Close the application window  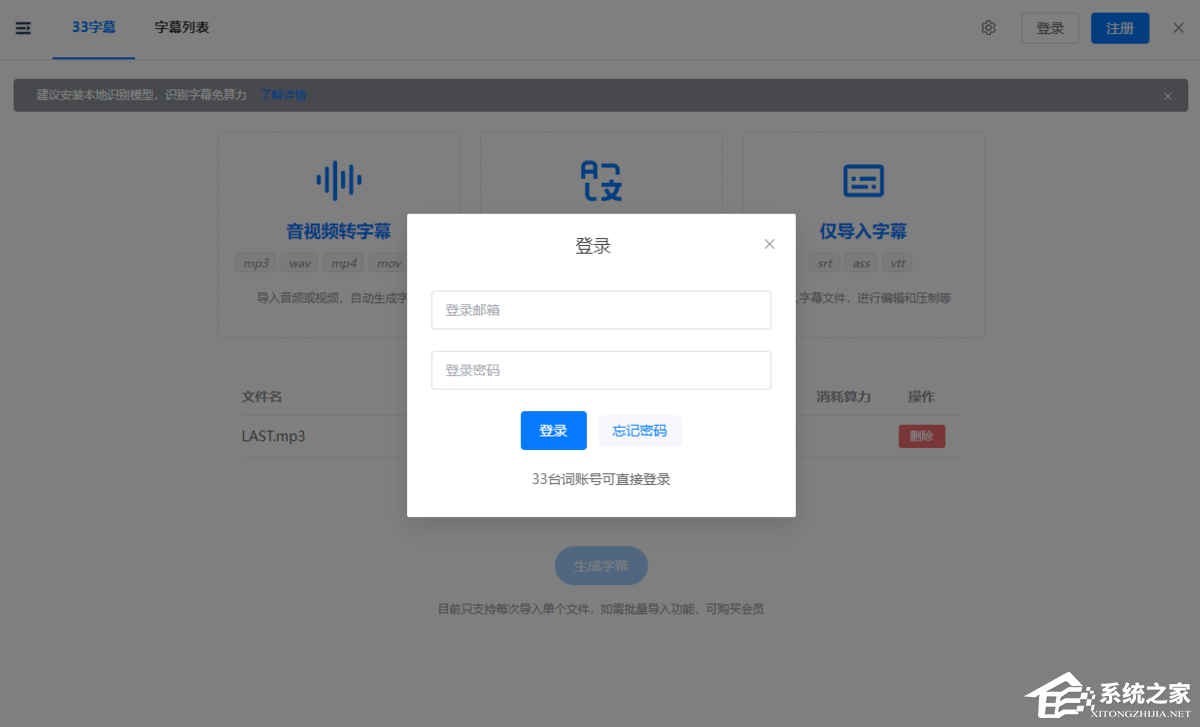coord(1178,28)
